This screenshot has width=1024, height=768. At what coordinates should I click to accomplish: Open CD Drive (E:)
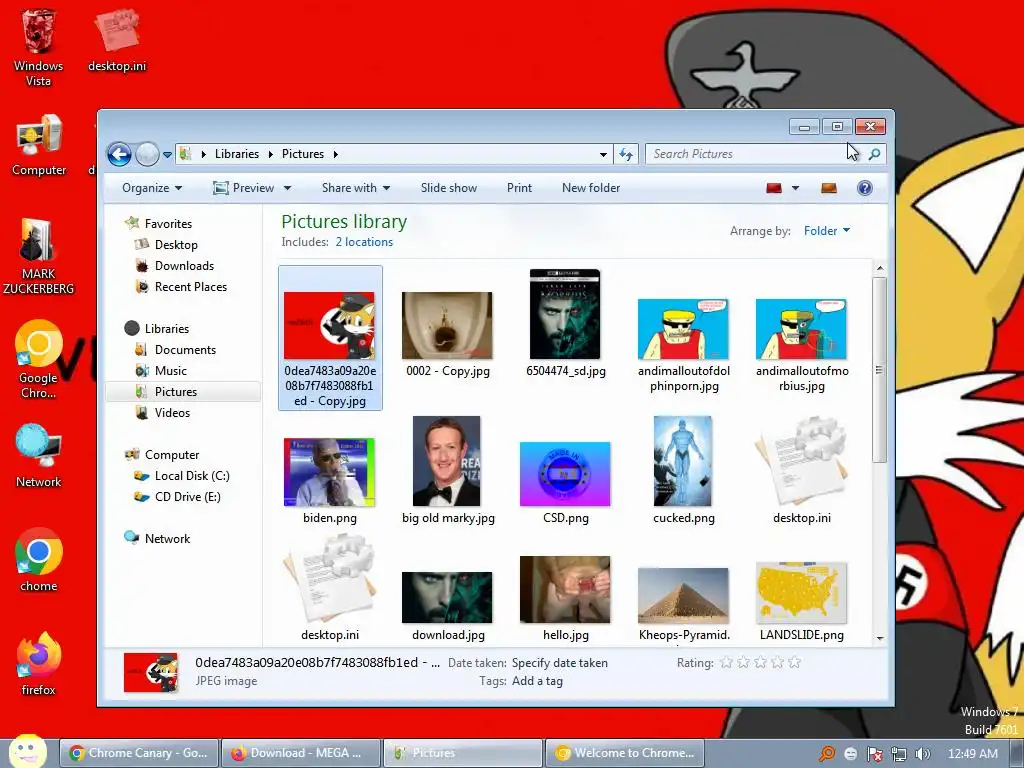187,496
